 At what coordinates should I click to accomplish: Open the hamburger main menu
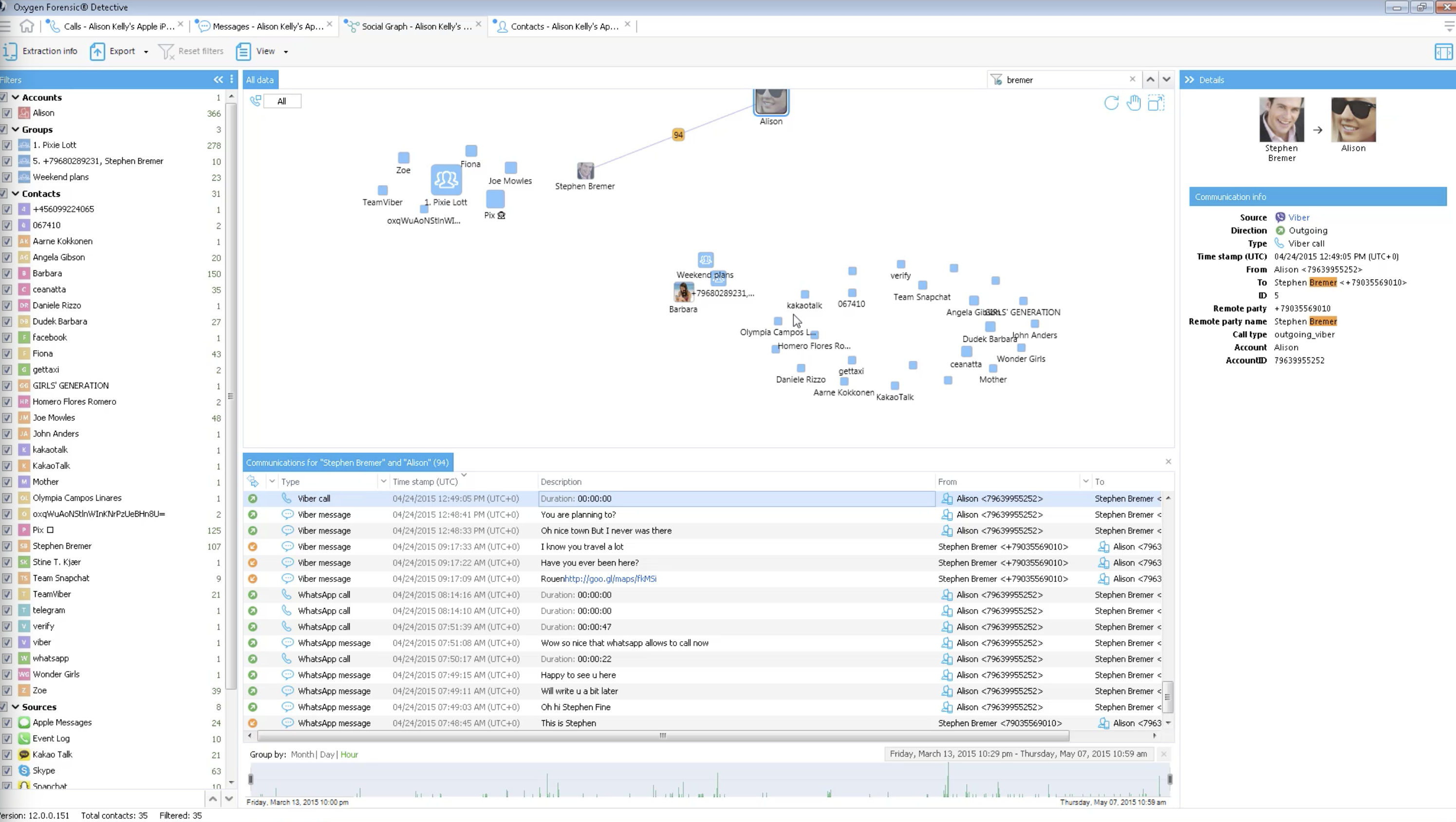(6, 26)
